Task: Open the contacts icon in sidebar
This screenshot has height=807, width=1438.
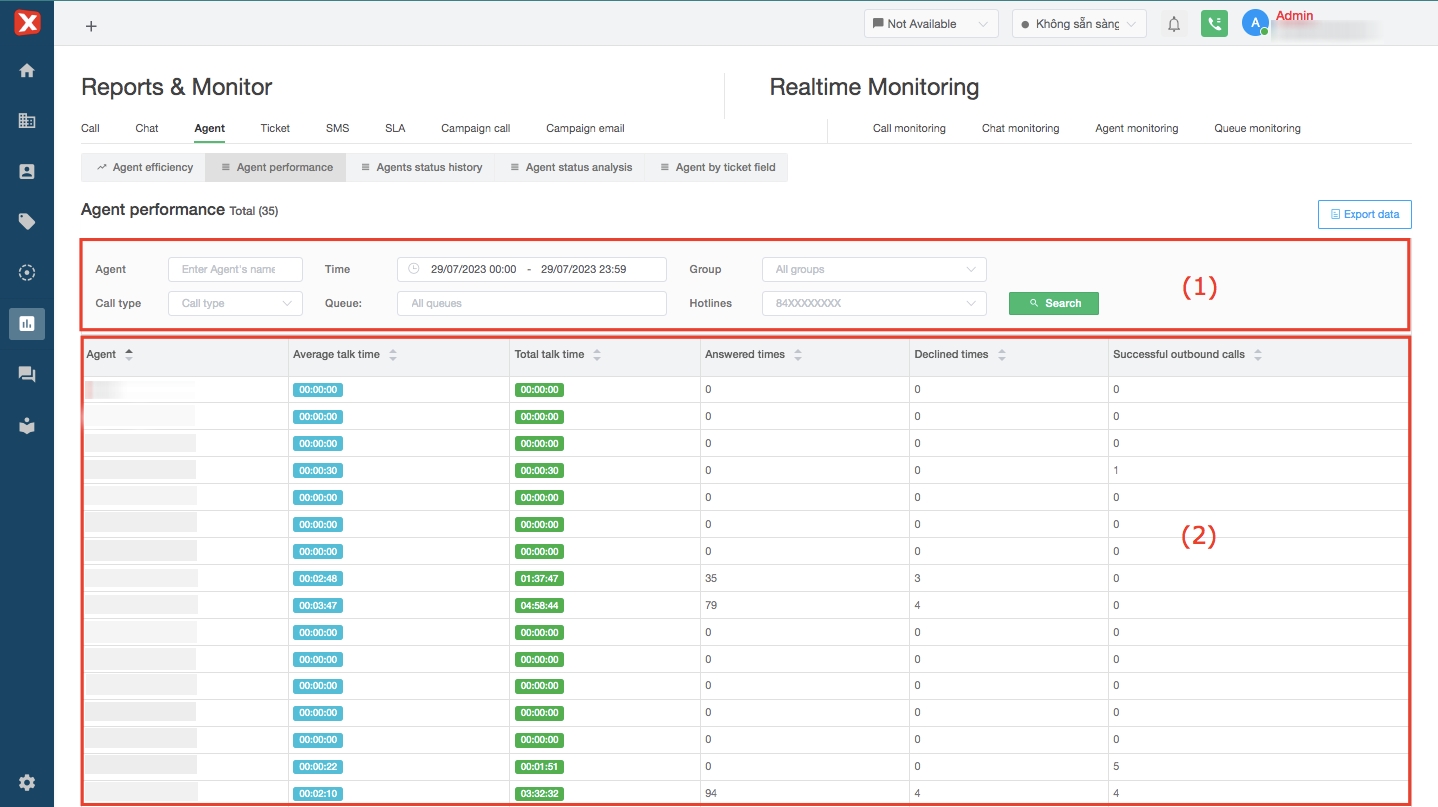Action: (x=27, y=171)
